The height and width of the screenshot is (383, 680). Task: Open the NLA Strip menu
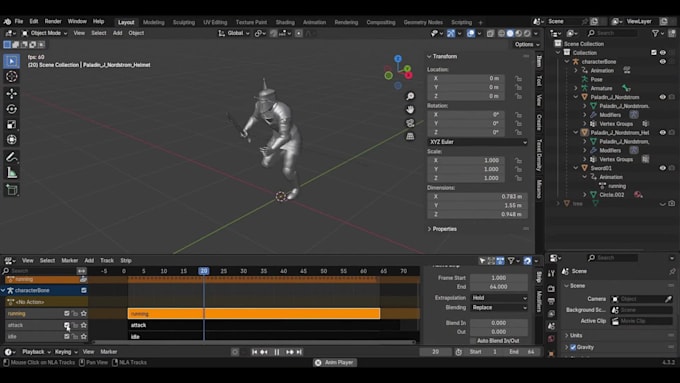click(126, 261)
